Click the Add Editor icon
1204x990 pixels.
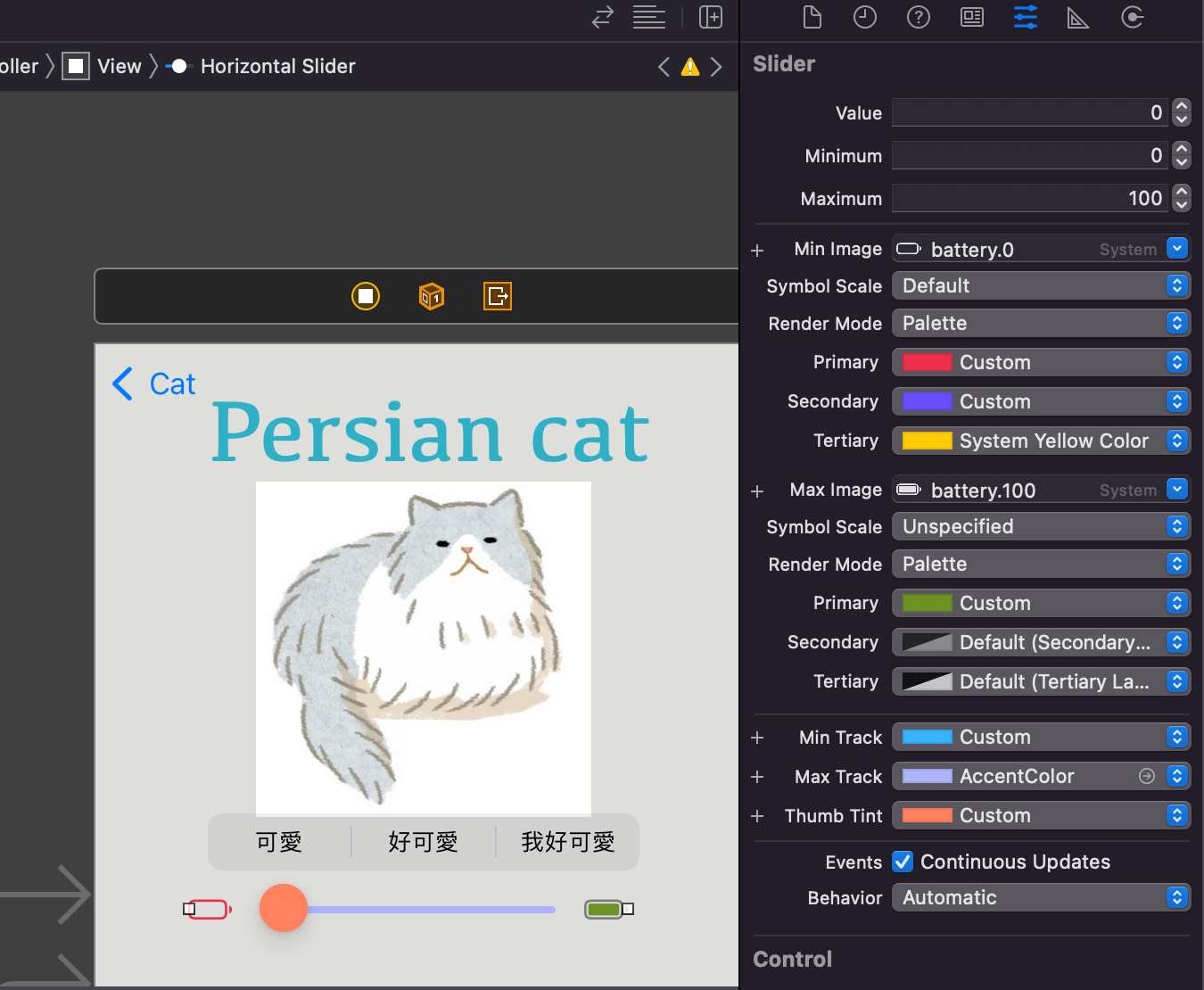point(711,17)
